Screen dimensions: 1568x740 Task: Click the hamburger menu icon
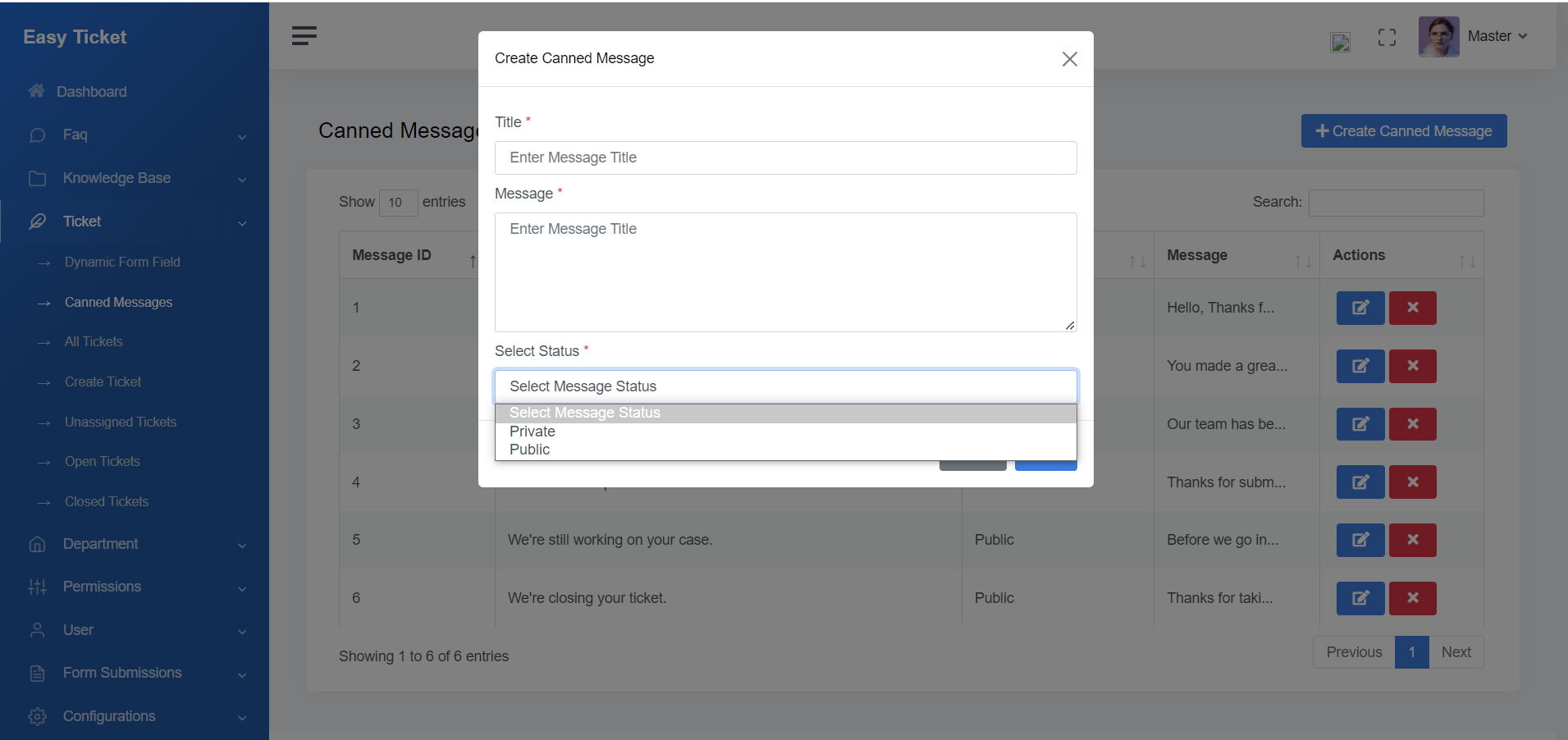[x=304, y=35]
